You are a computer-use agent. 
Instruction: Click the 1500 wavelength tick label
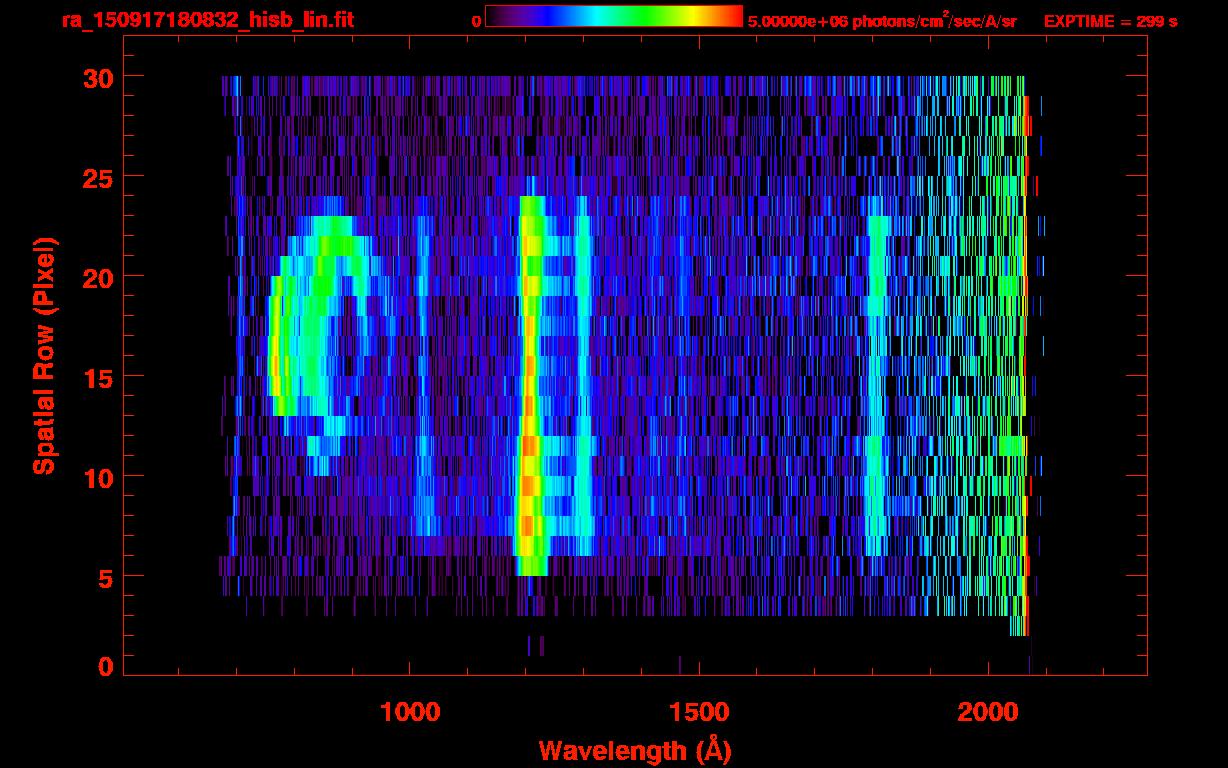pos(699,712)
